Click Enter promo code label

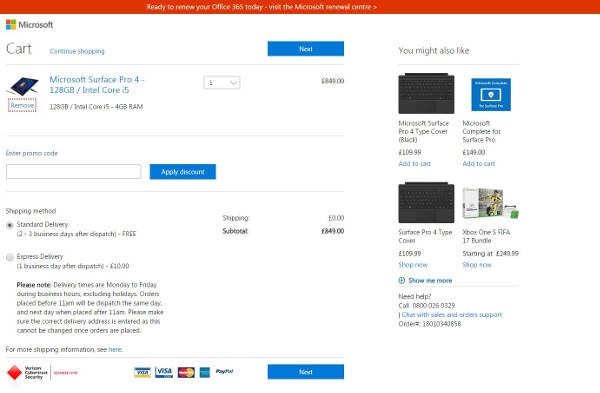pyautogui.click(x=32, y=153)
